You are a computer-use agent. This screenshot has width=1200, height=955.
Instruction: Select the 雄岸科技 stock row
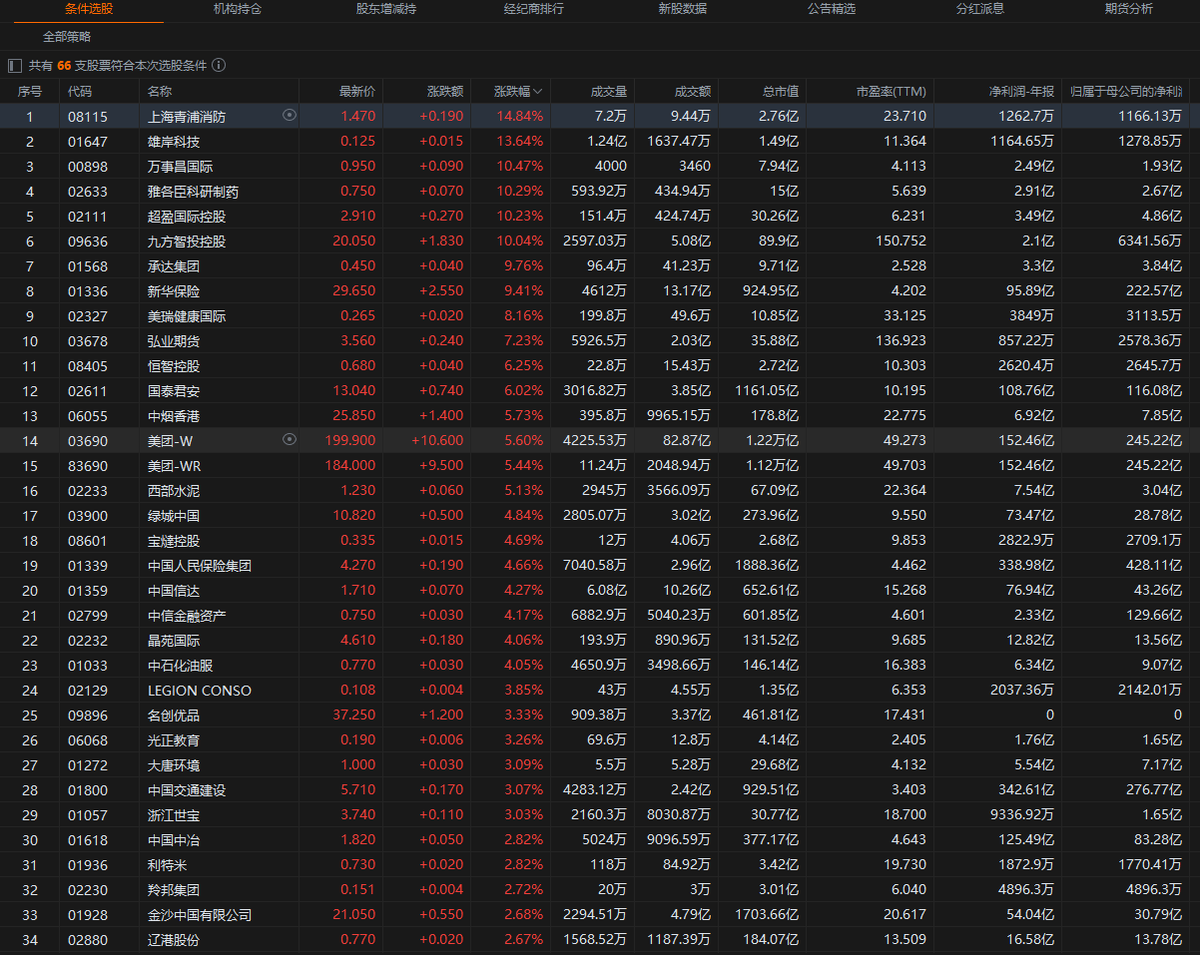pyautogui.click(x=600, y=141)
